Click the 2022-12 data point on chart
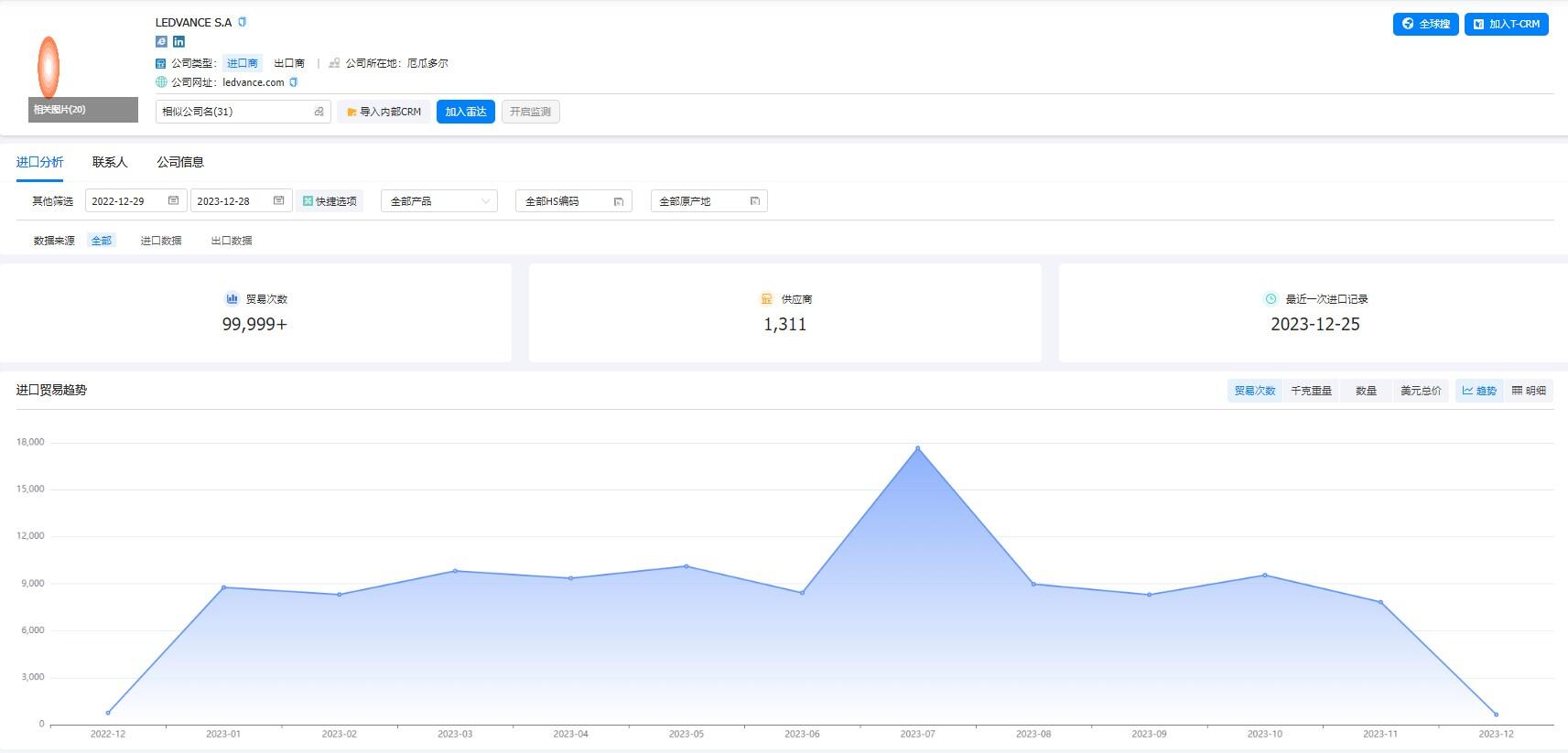Image resolution: width=1568 pixels, height=753 pixels. tap(108, 713)
